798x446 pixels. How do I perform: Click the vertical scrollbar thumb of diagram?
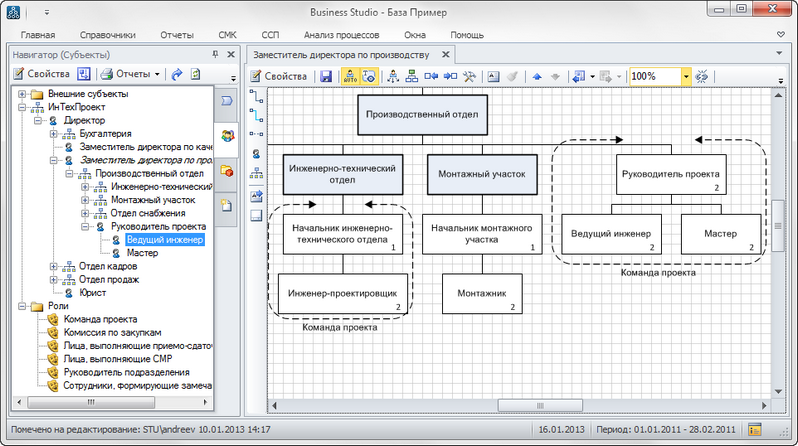click(x=778, y=226)
